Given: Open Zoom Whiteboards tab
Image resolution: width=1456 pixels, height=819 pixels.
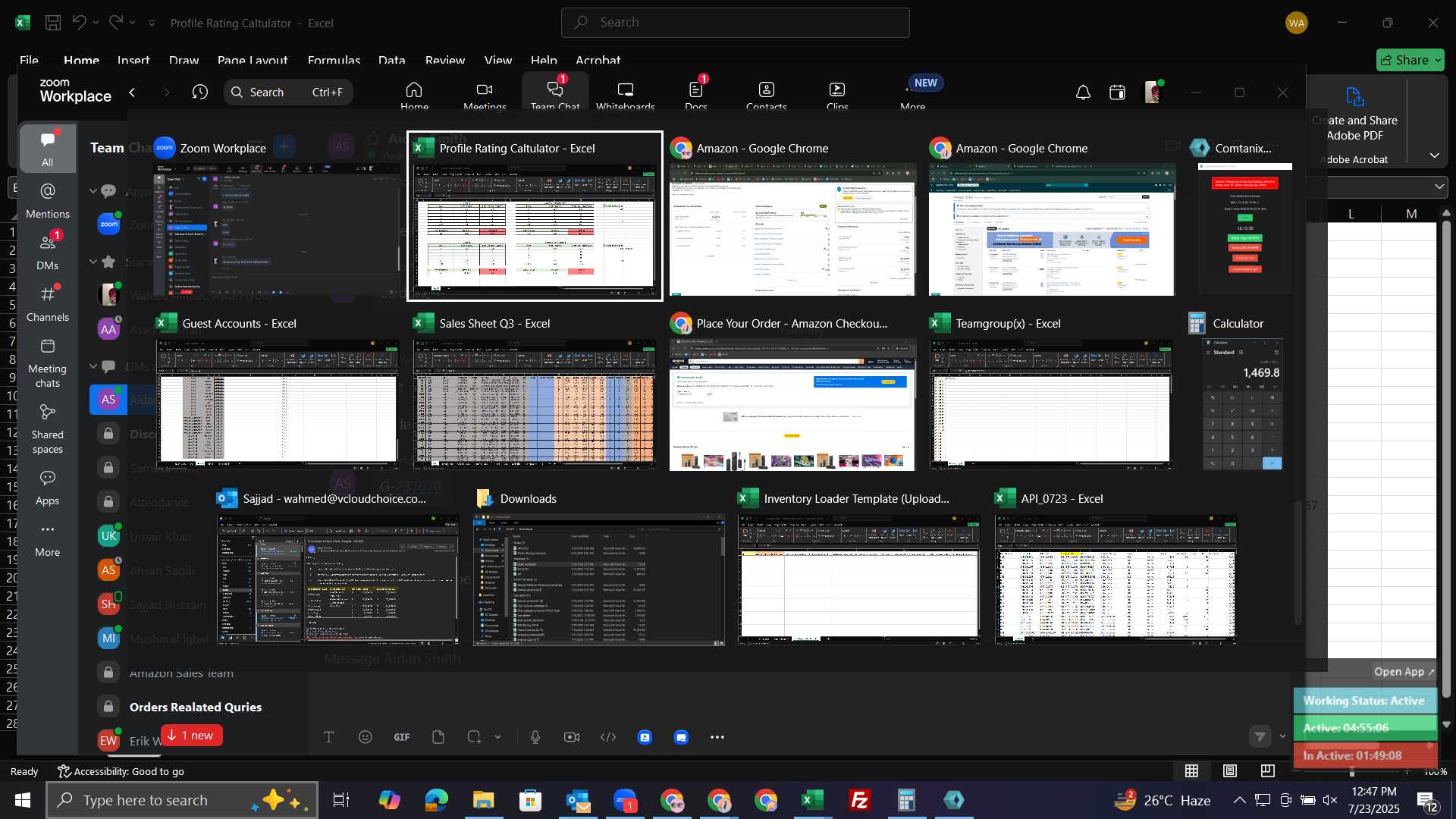Looking at the screenshot, I should (626, 94).
